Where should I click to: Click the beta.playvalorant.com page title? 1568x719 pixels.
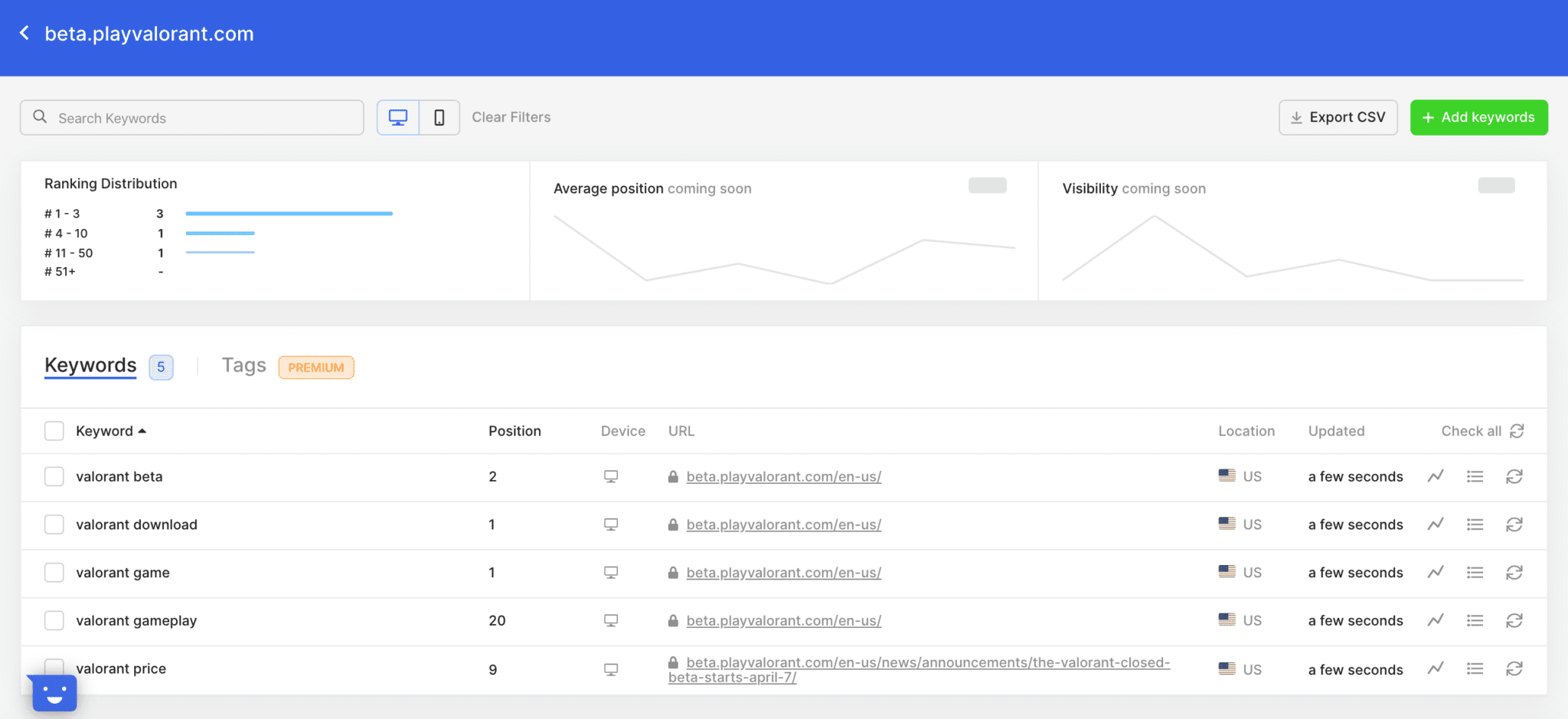[149, 34]
